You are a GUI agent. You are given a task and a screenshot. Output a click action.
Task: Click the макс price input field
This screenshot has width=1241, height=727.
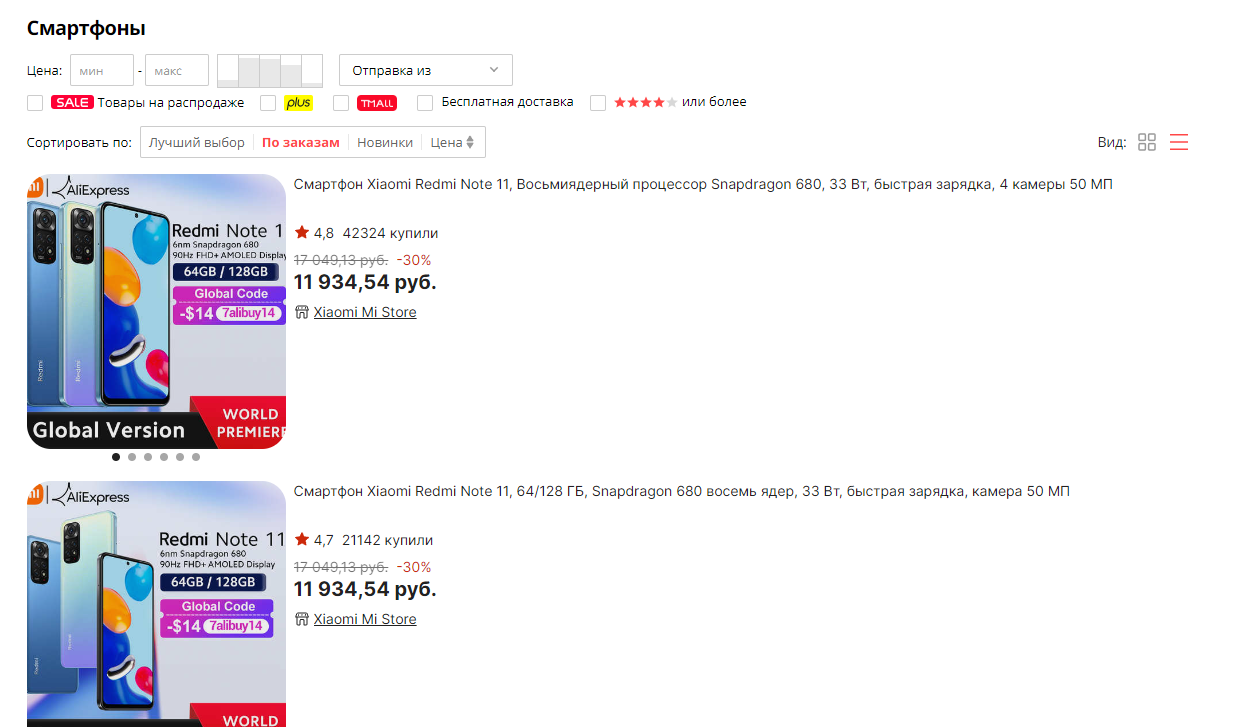[177, 70]
